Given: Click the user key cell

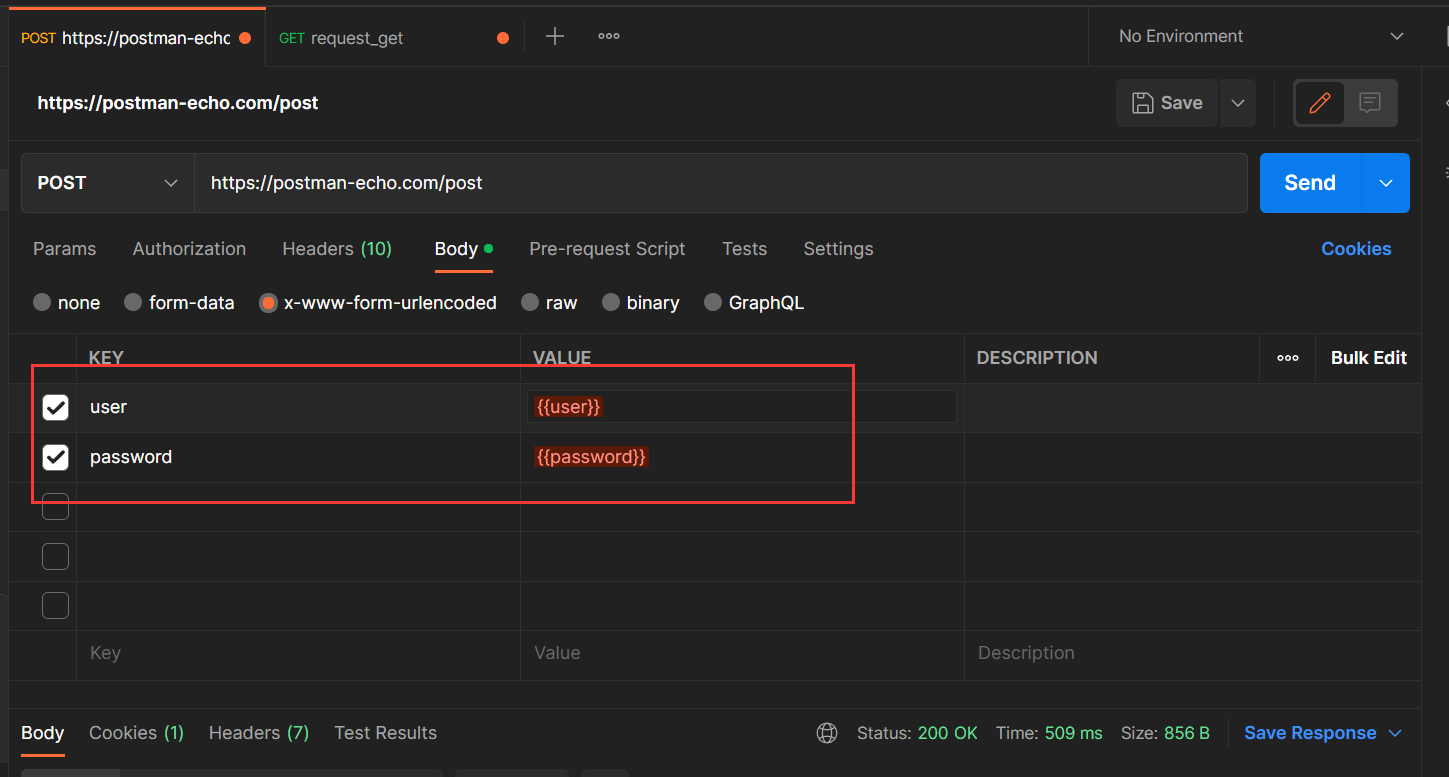Looking at the screenshot, I should point(298,407).
